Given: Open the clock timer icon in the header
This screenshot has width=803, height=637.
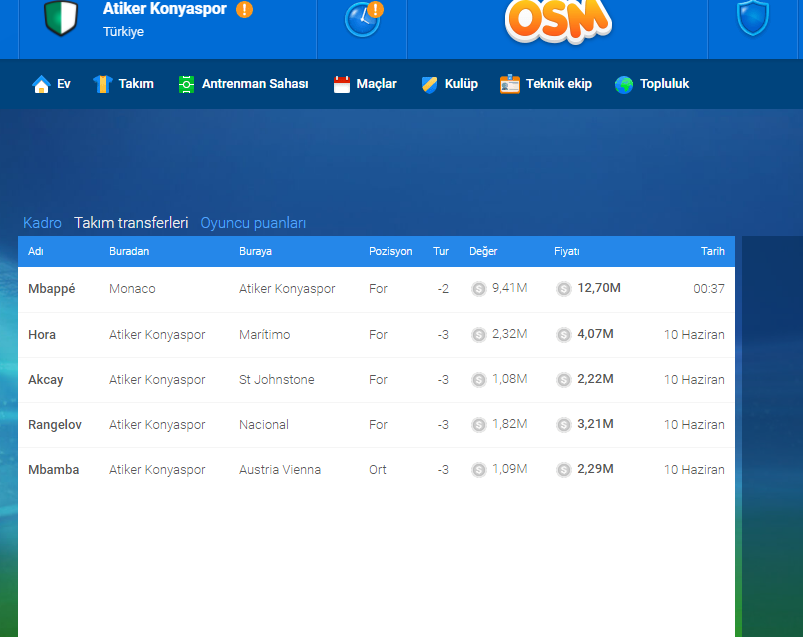Looking at the screenshot, I should (x=363, y=19).
